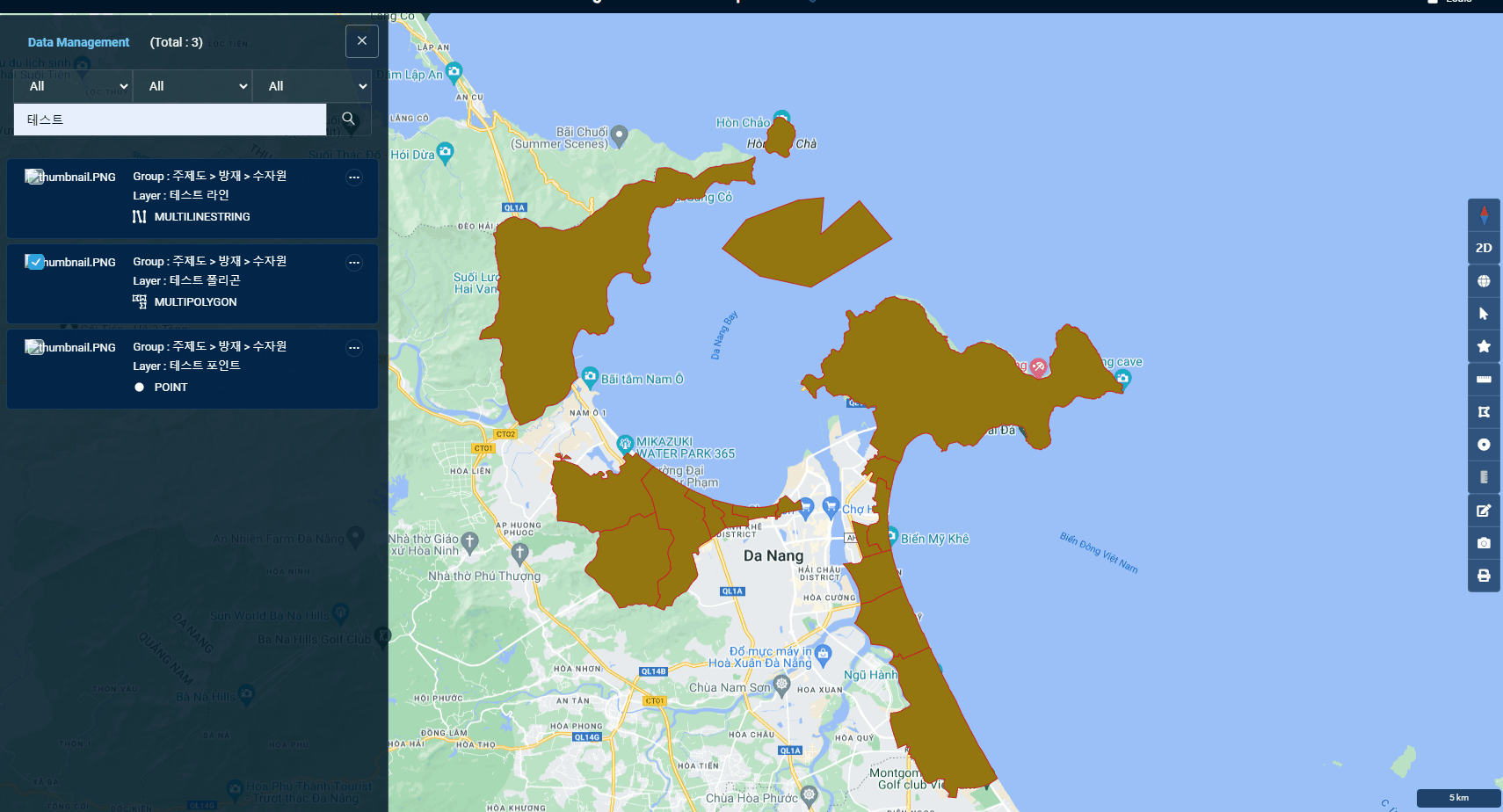The image size is (1503, 812).
Task: Open more options for 테스트 포인트 layer
Action: 354,348
